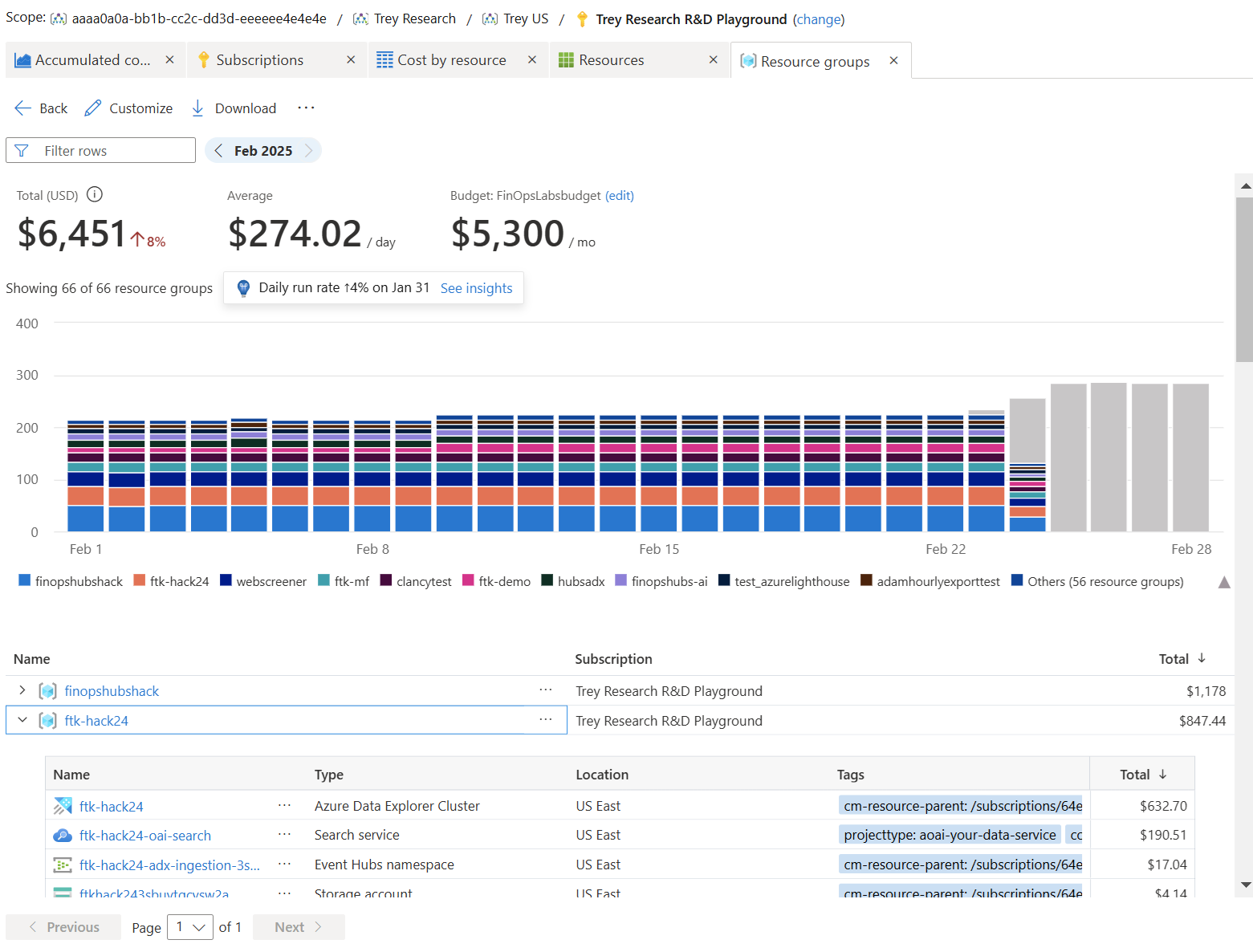
Task: Click the Back arrow icon
Action: pos(22,108)
